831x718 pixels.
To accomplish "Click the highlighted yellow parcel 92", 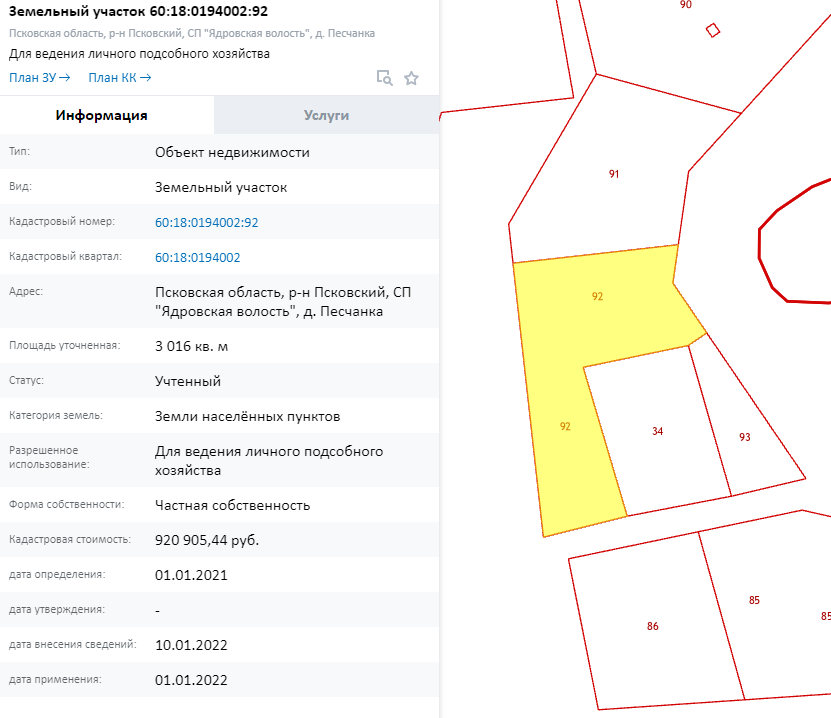I will coord(597,297).
